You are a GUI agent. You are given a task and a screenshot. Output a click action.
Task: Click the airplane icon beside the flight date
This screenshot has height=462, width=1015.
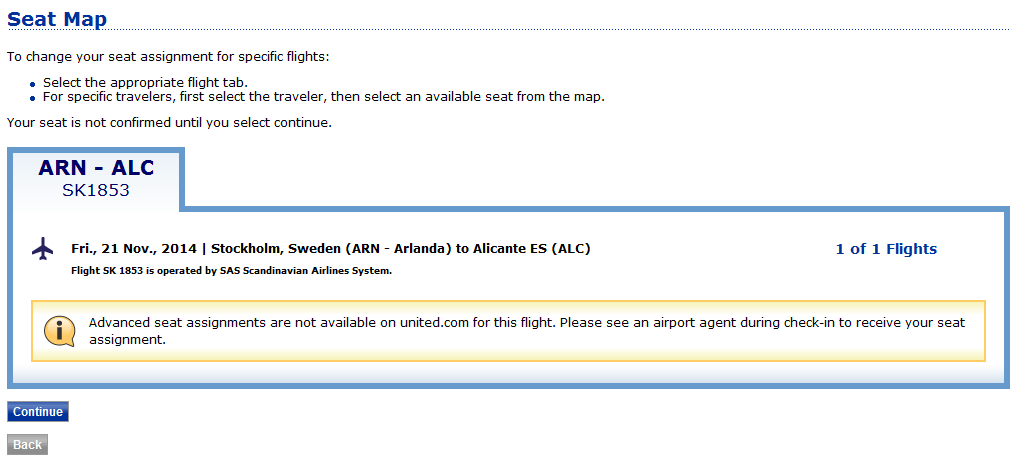pos(42,249)
